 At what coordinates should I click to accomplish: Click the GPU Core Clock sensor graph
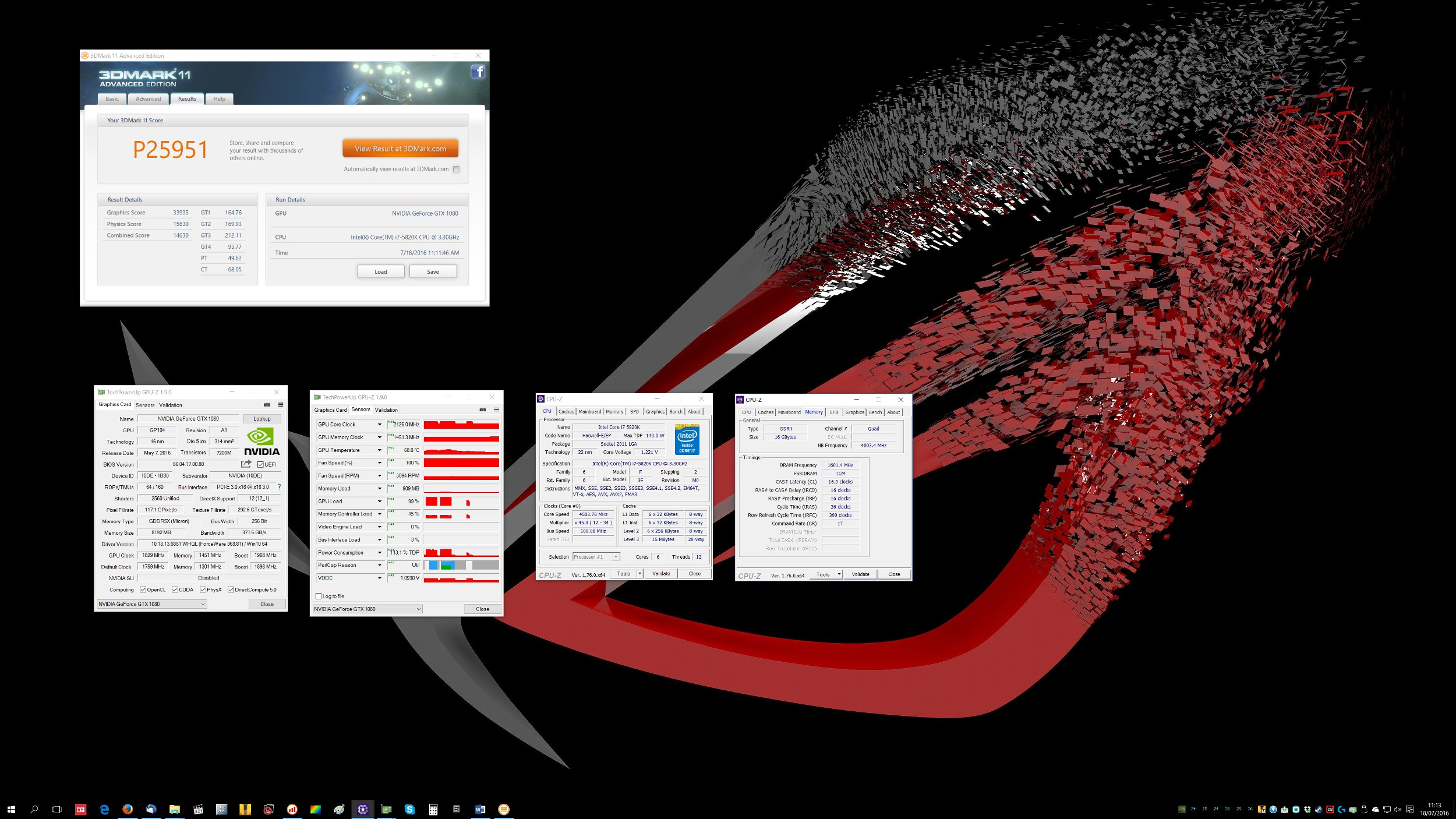coord(461,425)
